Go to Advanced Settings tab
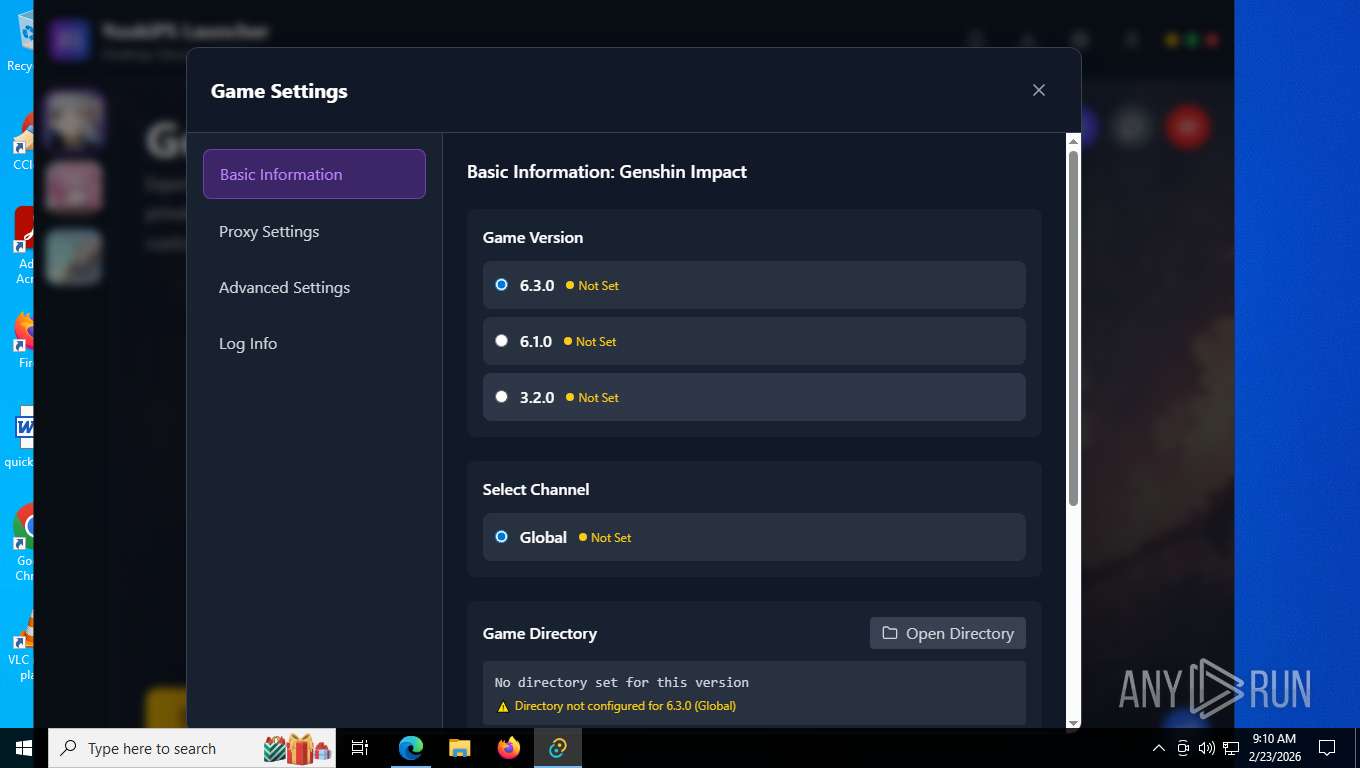1360x768 pixels. click(314, 287)
